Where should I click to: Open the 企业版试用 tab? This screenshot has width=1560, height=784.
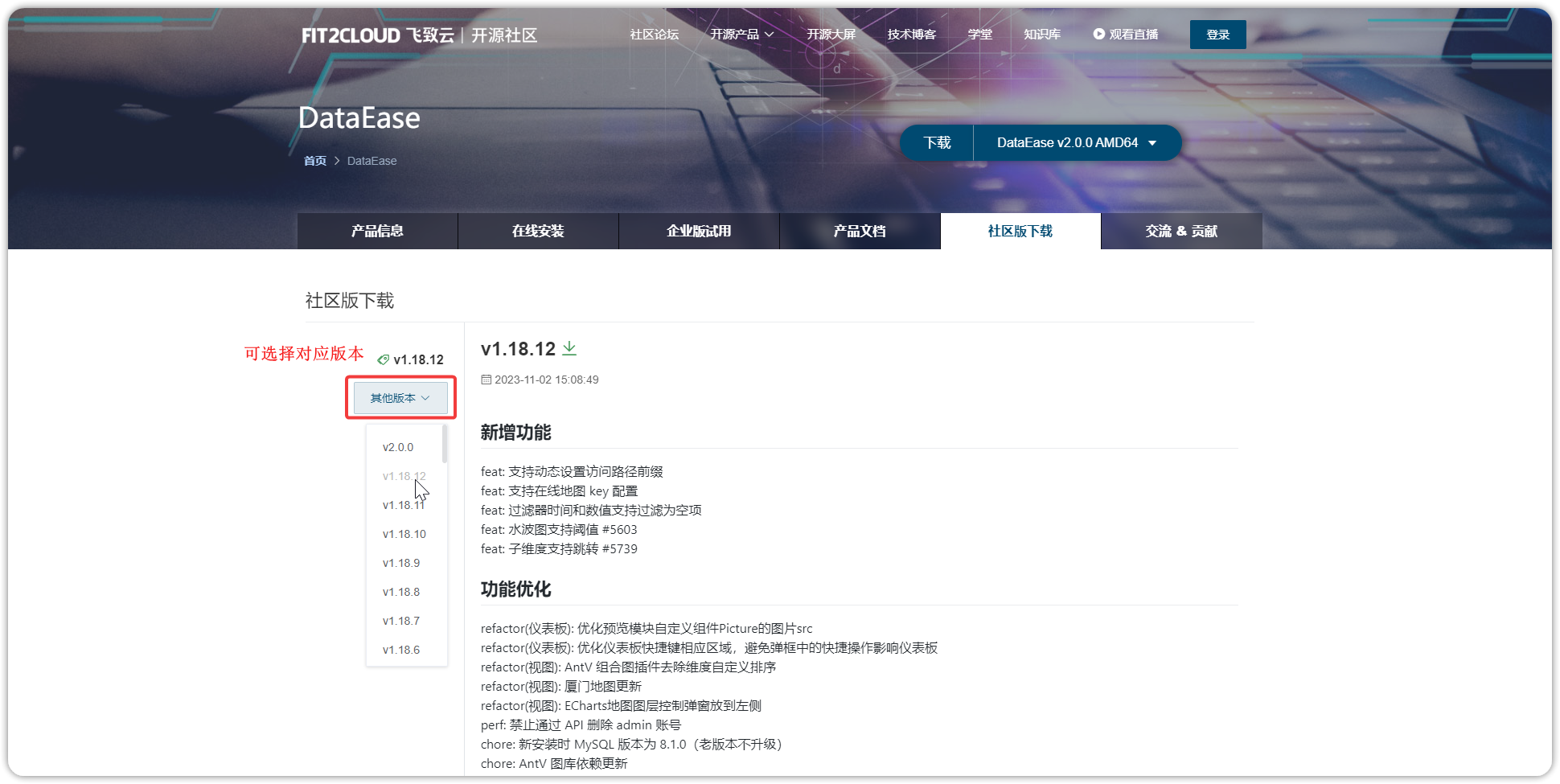(x=698, y=231)
